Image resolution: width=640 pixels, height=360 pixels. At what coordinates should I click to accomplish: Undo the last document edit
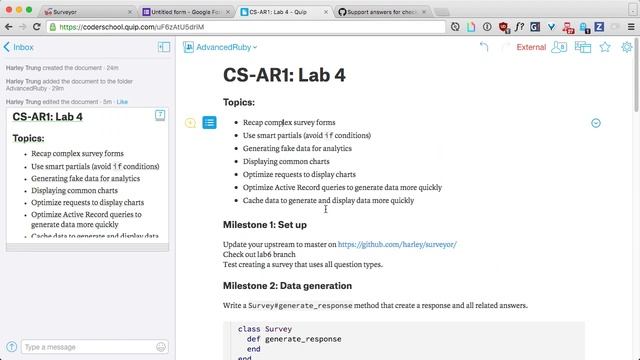coord(484,47)
